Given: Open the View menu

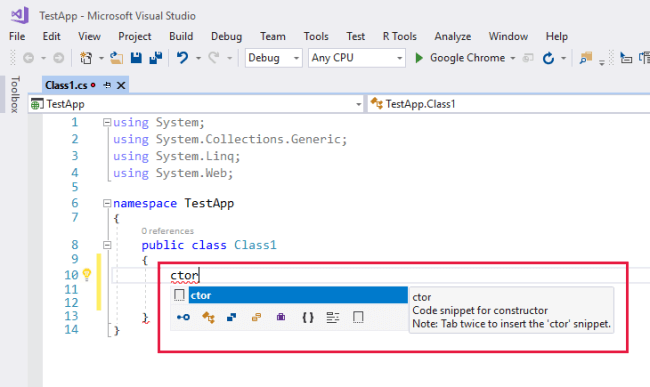Looking at the screenshot, I should pyautogui.click(x=89, y=36).
